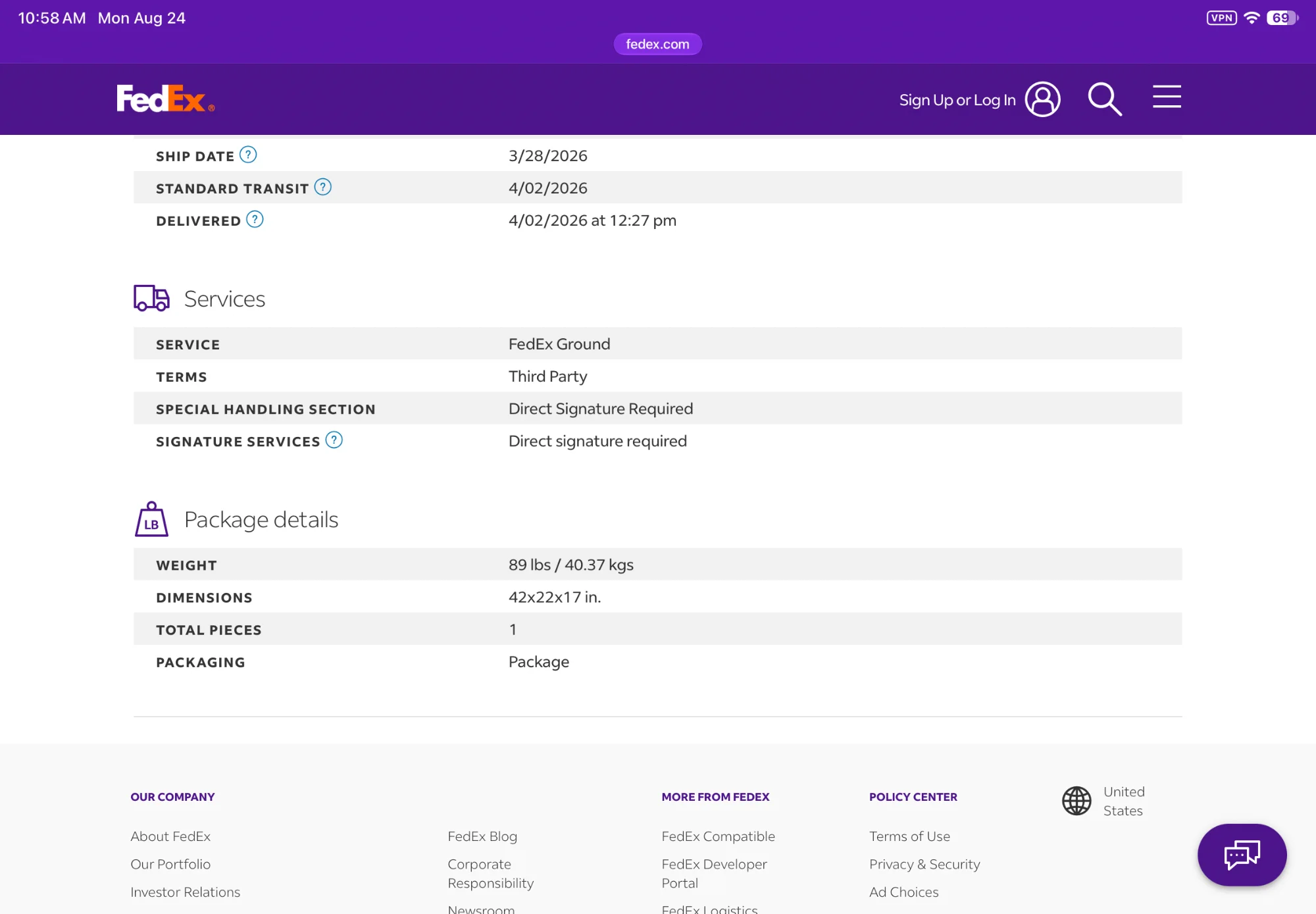Click the 'TERMS' row label
Image resolution: width=1316 pixels, height=914 pixels.
182,377
